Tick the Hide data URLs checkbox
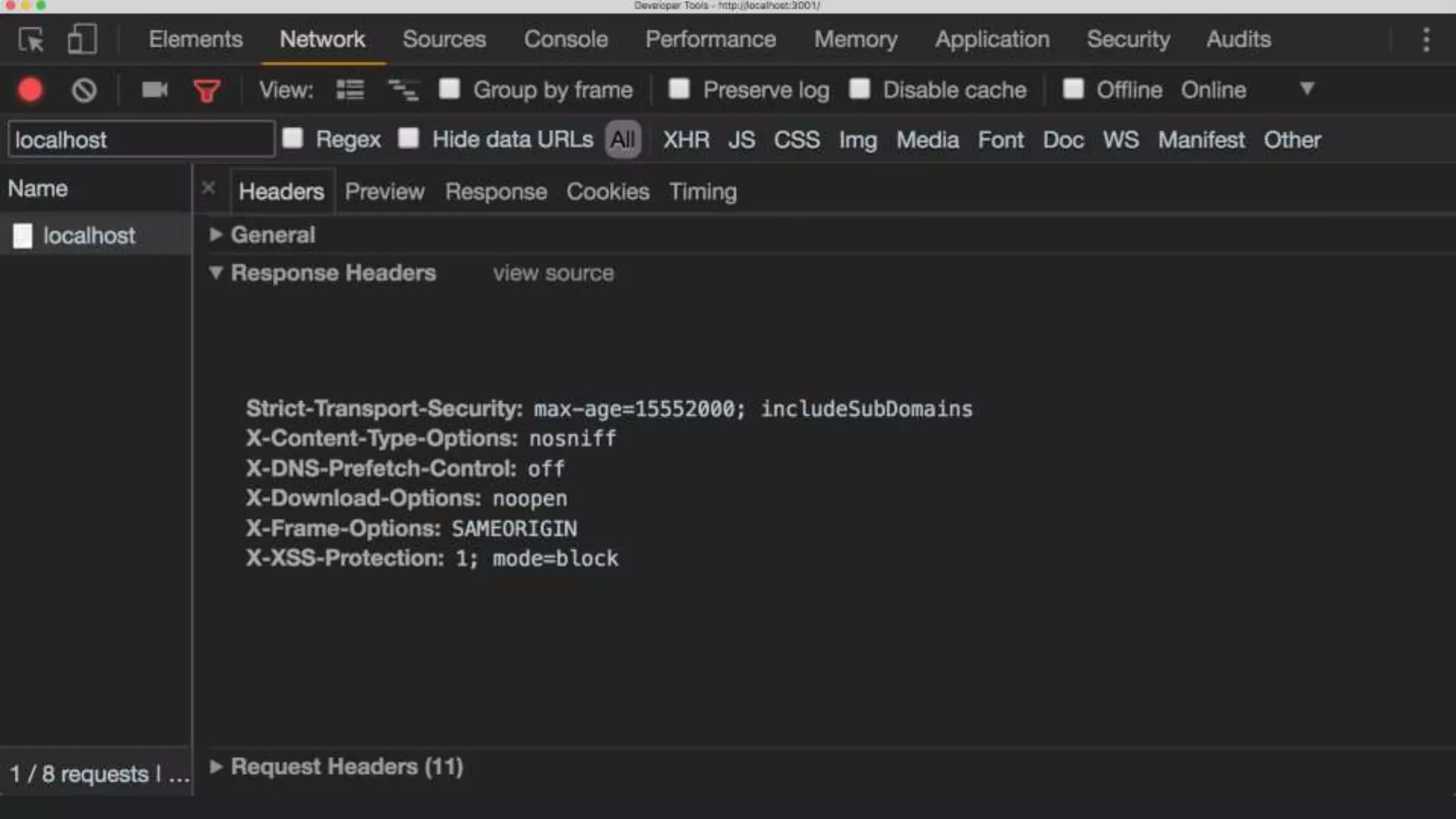 pos(408,138)
